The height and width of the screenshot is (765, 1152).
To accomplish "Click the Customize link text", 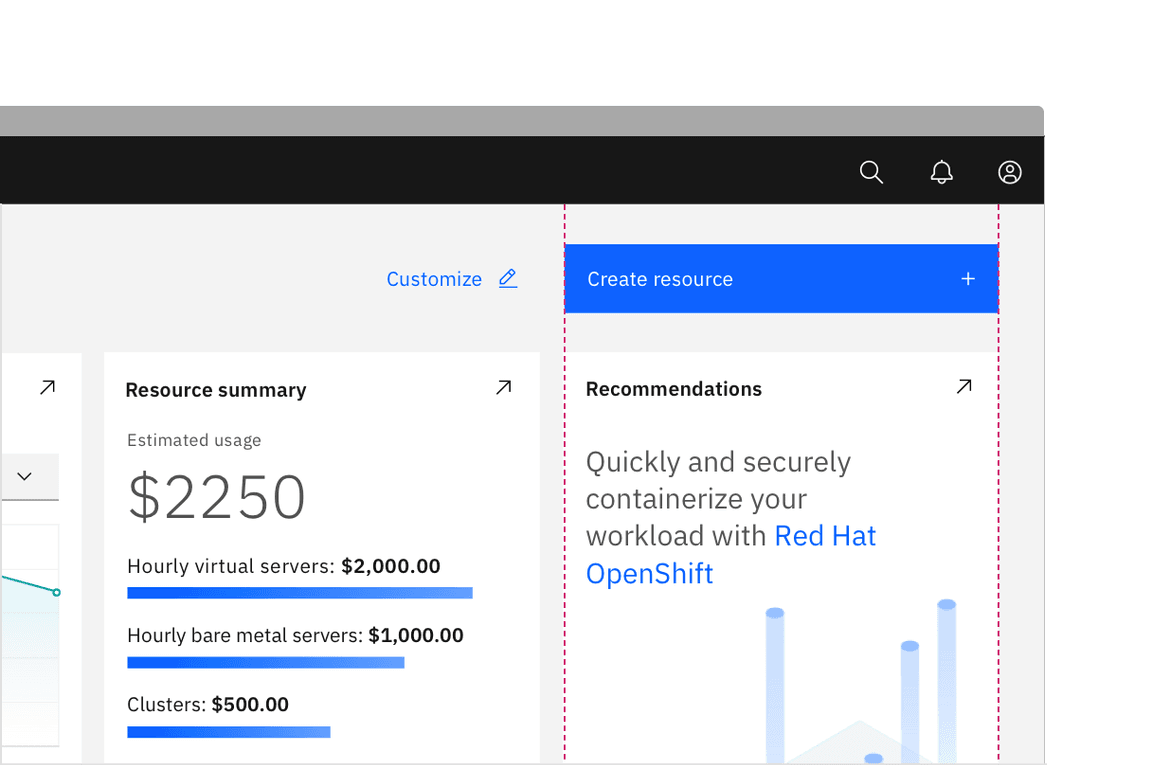I will [434, 279].
